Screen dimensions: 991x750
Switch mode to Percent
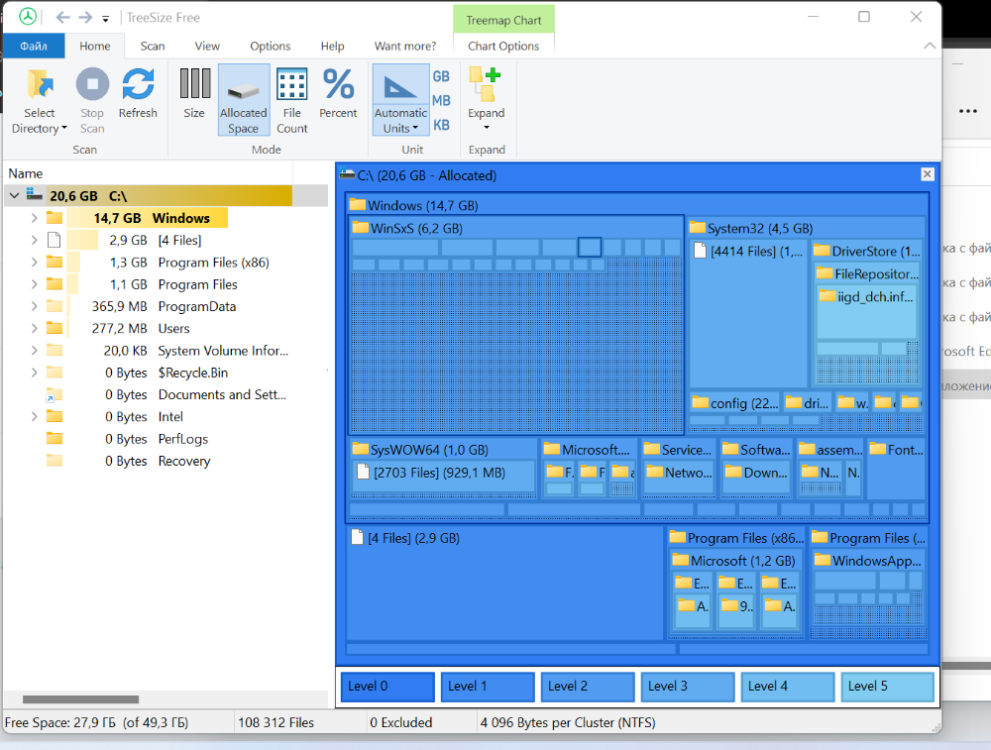(338, 94)
